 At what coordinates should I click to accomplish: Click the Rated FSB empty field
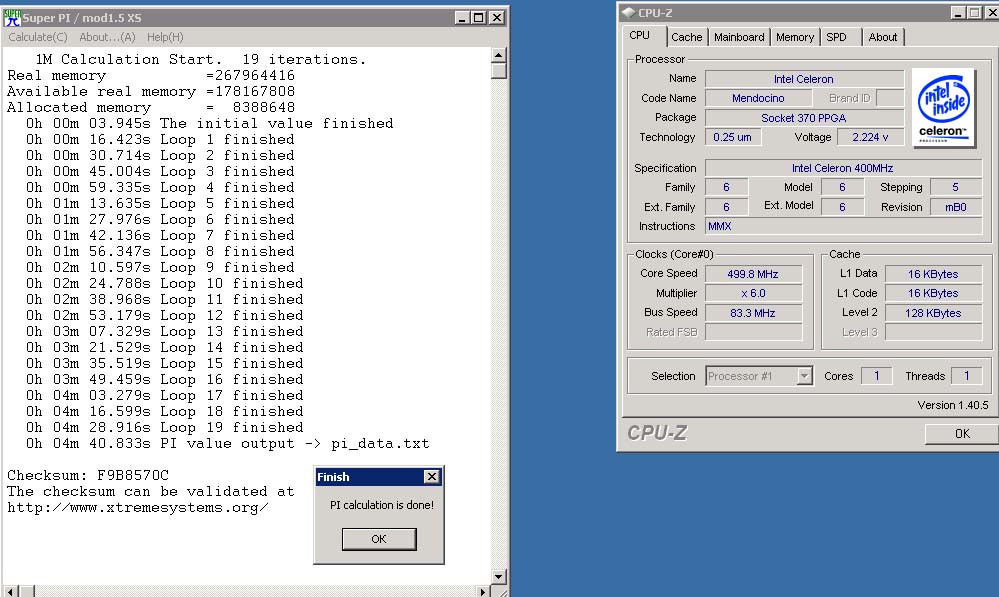pyautogui.click(x=753, y=332)
